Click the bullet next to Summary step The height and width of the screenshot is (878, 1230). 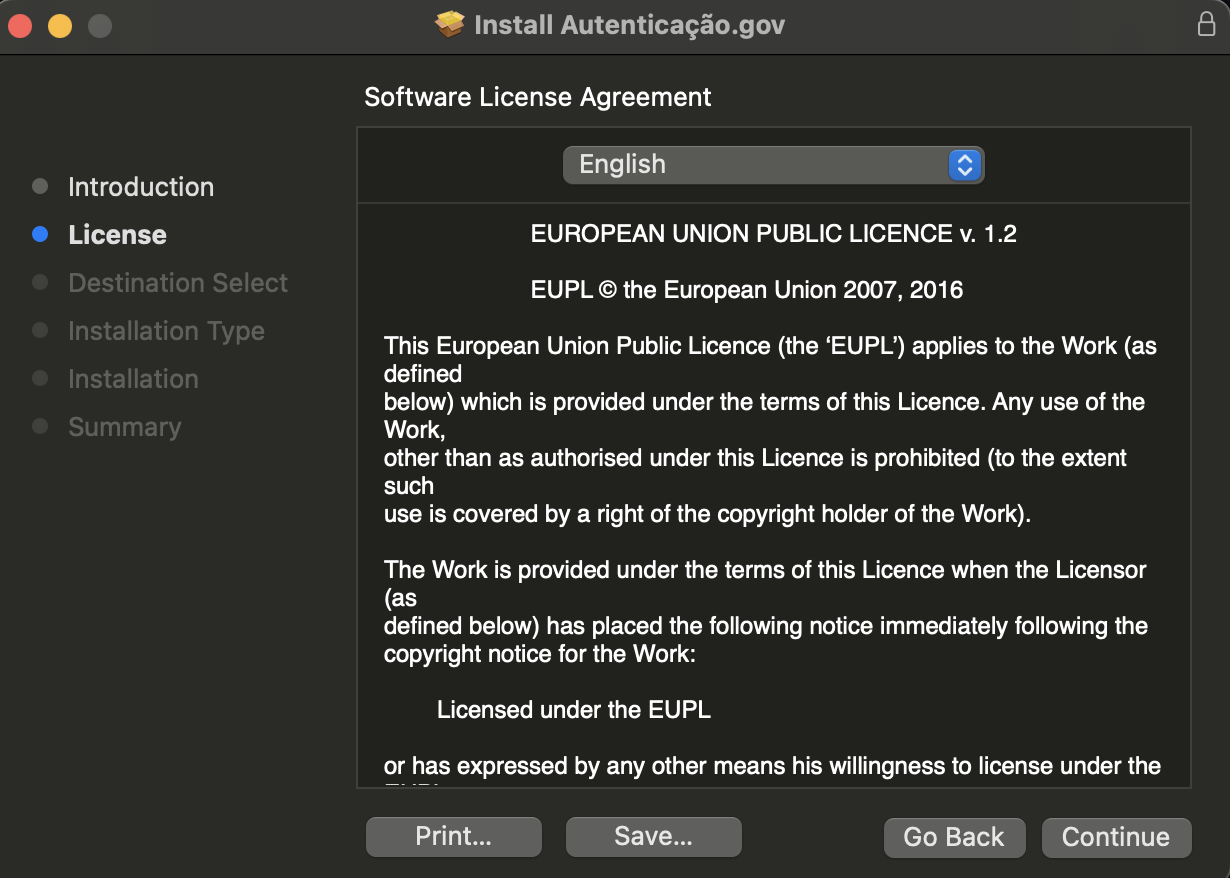click(40, 427)
